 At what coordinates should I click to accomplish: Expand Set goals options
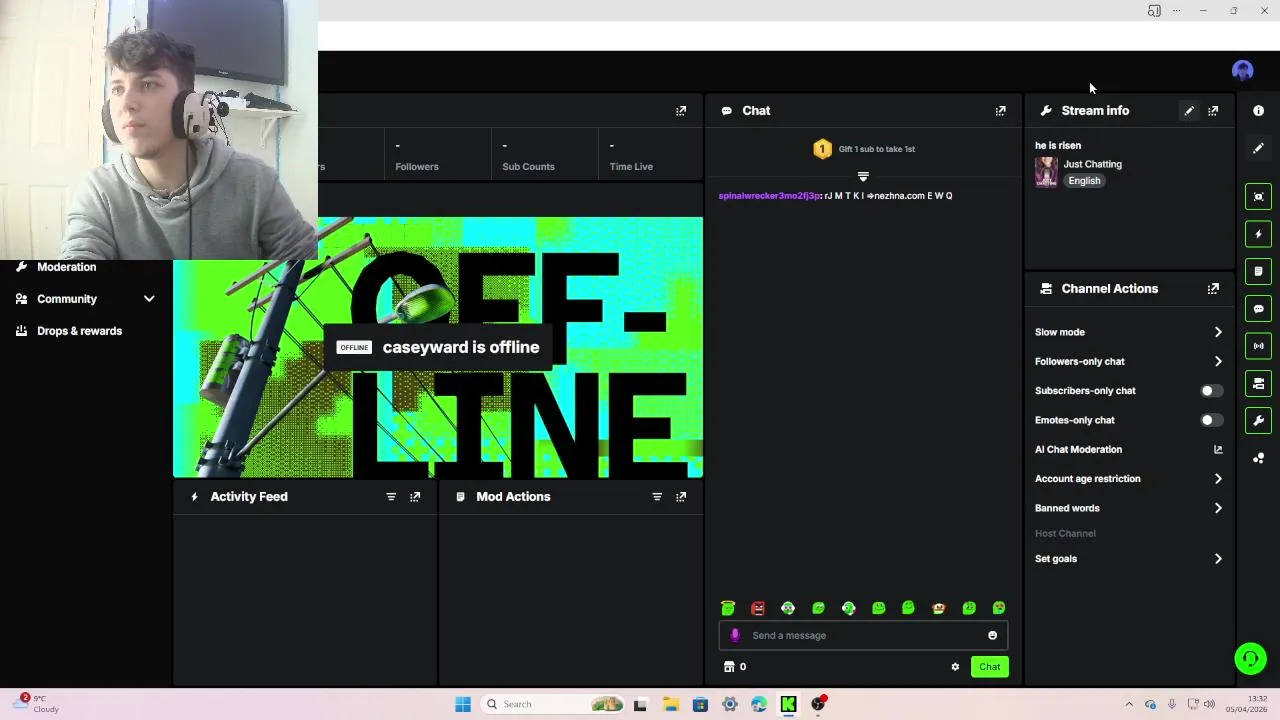[1218, 559]
